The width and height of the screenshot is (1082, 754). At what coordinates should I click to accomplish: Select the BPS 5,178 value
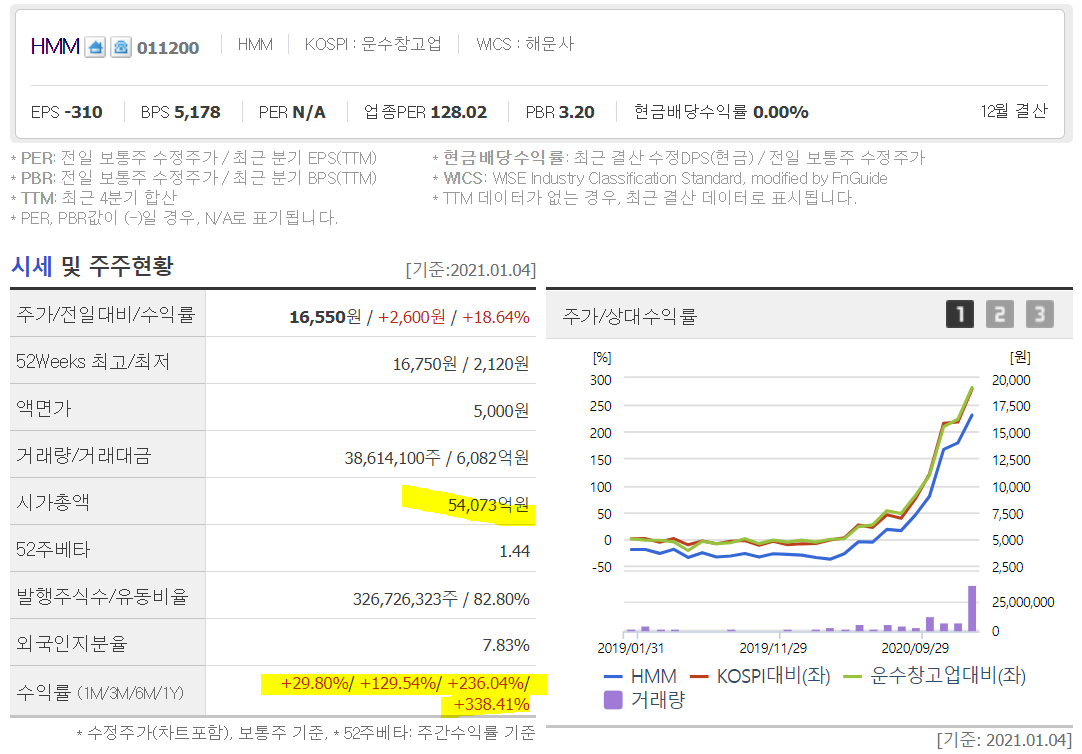coord(180,112)
